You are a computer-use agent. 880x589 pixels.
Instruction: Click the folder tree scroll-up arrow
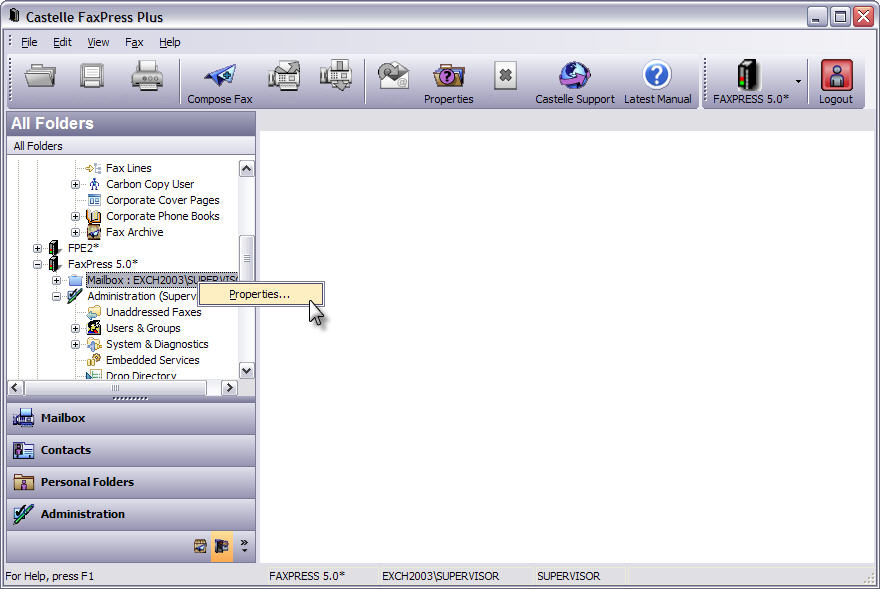[246, 168]
